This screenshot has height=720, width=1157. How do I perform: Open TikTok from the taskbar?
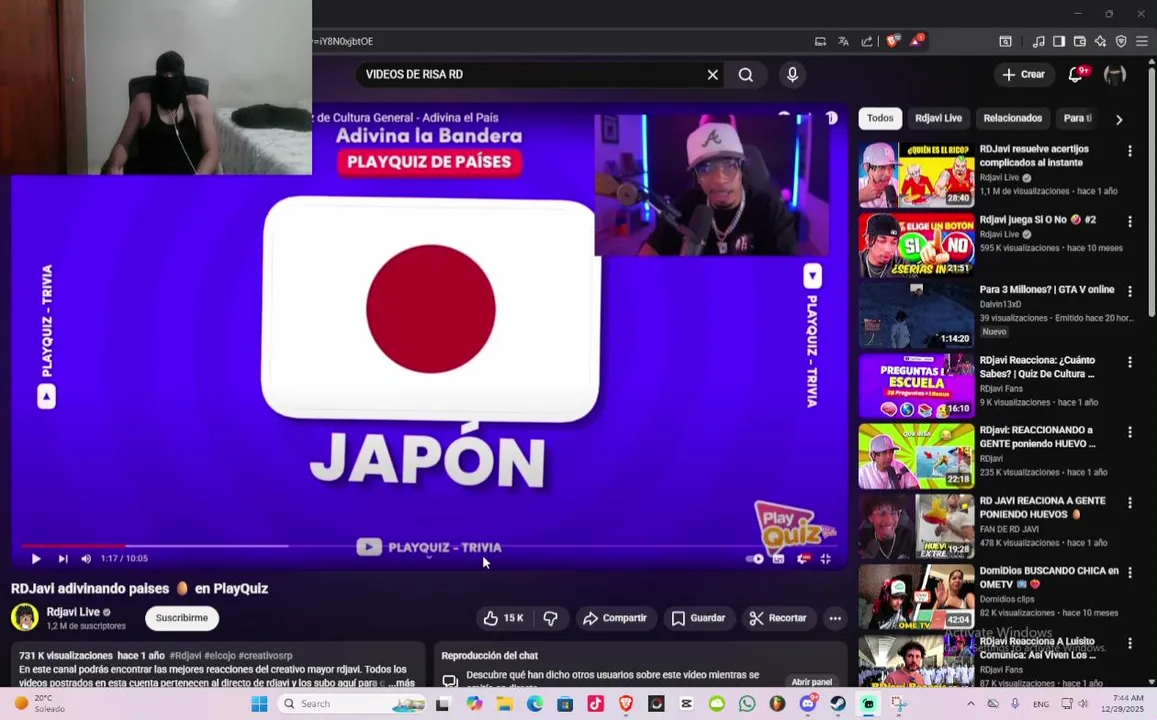(x=595, y=704)
